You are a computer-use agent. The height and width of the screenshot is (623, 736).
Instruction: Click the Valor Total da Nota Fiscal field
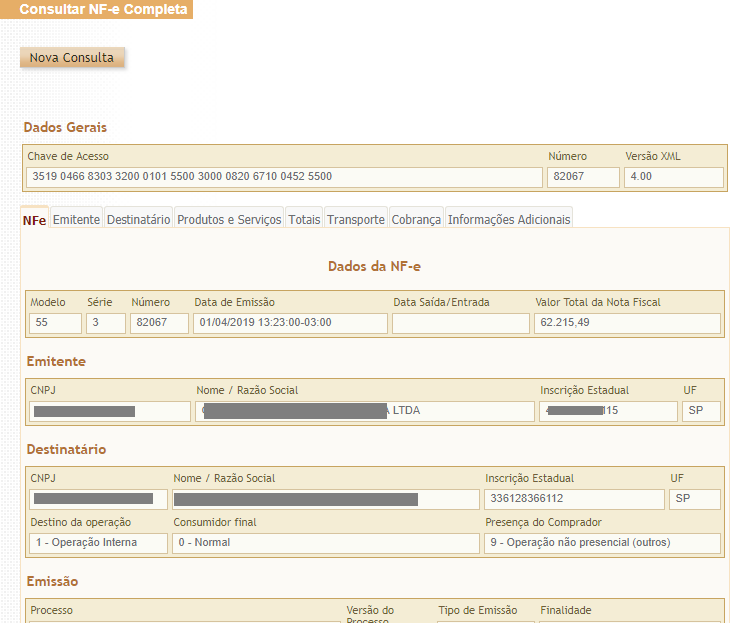(x=627, y=323)
